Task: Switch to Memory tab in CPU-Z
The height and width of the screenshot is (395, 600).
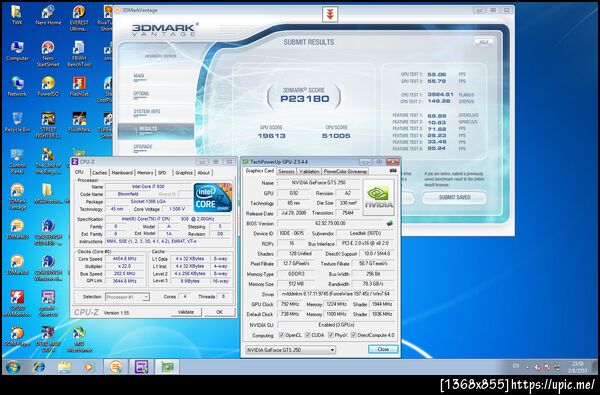Action: (x=145, y=173)
